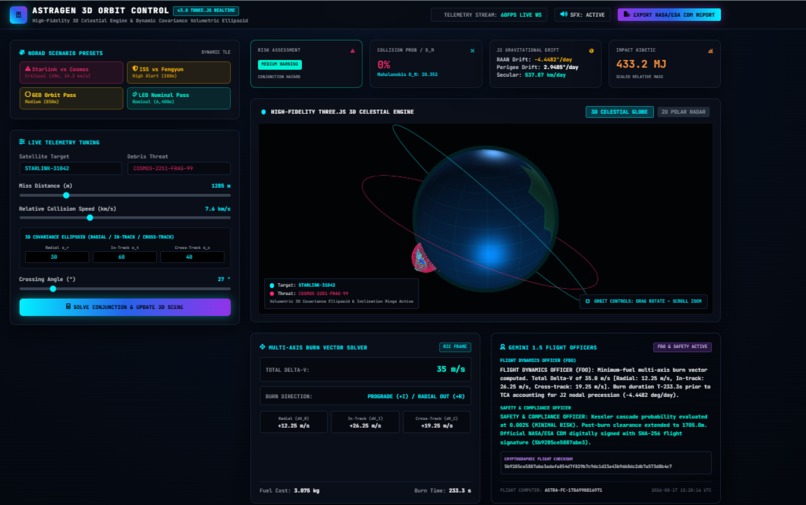Click the FDO & Safety Active badge
The width and height of the screenshot is (806, 505).
[x=682, y=347]
